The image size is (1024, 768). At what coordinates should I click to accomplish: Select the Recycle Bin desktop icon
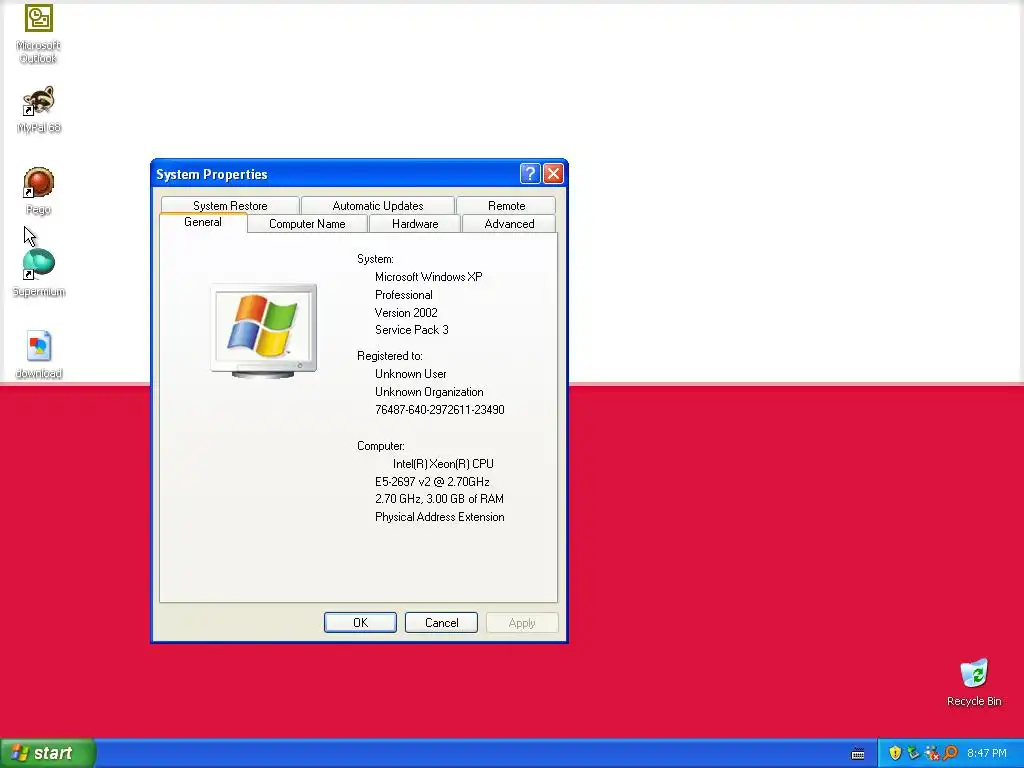click(x=974, y=682)
